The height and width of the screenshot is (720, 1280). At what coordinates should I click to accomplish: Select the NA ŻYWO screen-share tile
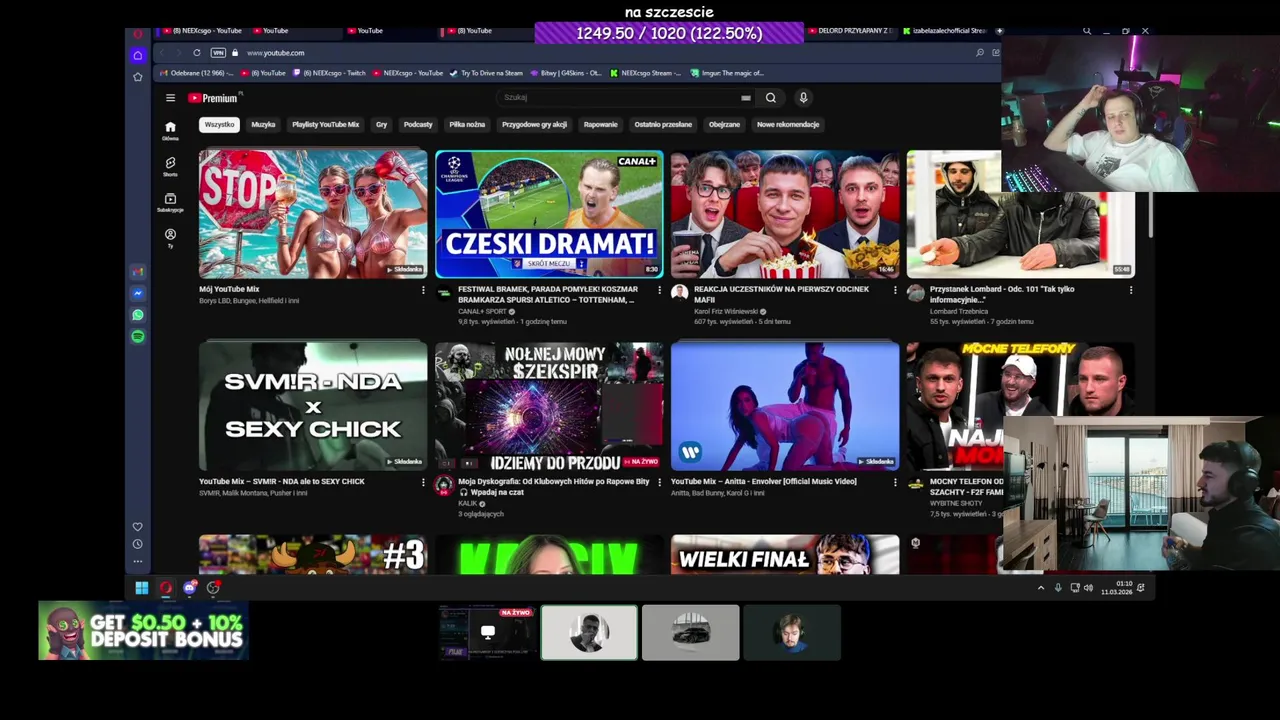[x=488, y=633]
